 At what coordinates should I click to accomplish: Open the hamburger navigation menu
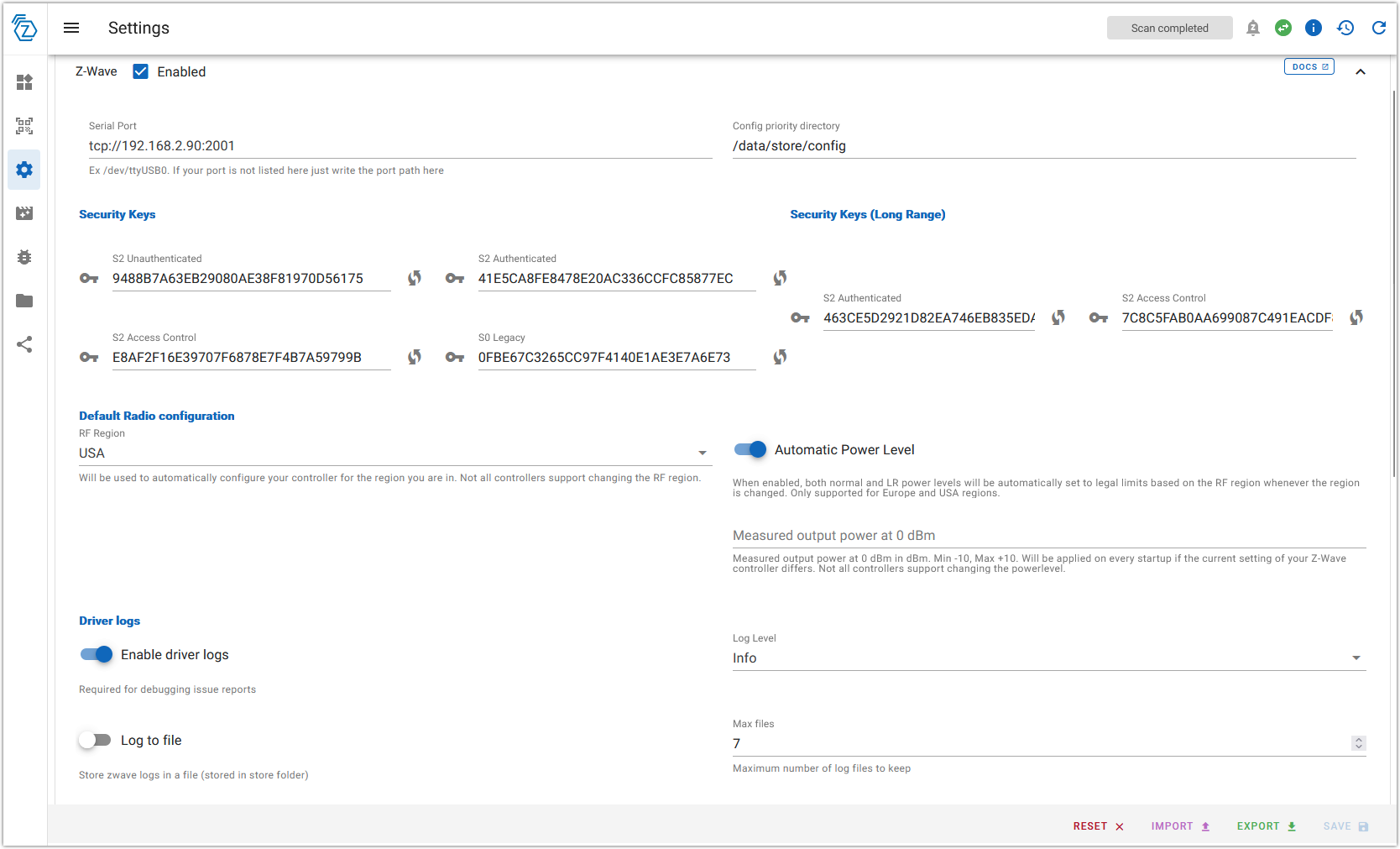point(71,28)
